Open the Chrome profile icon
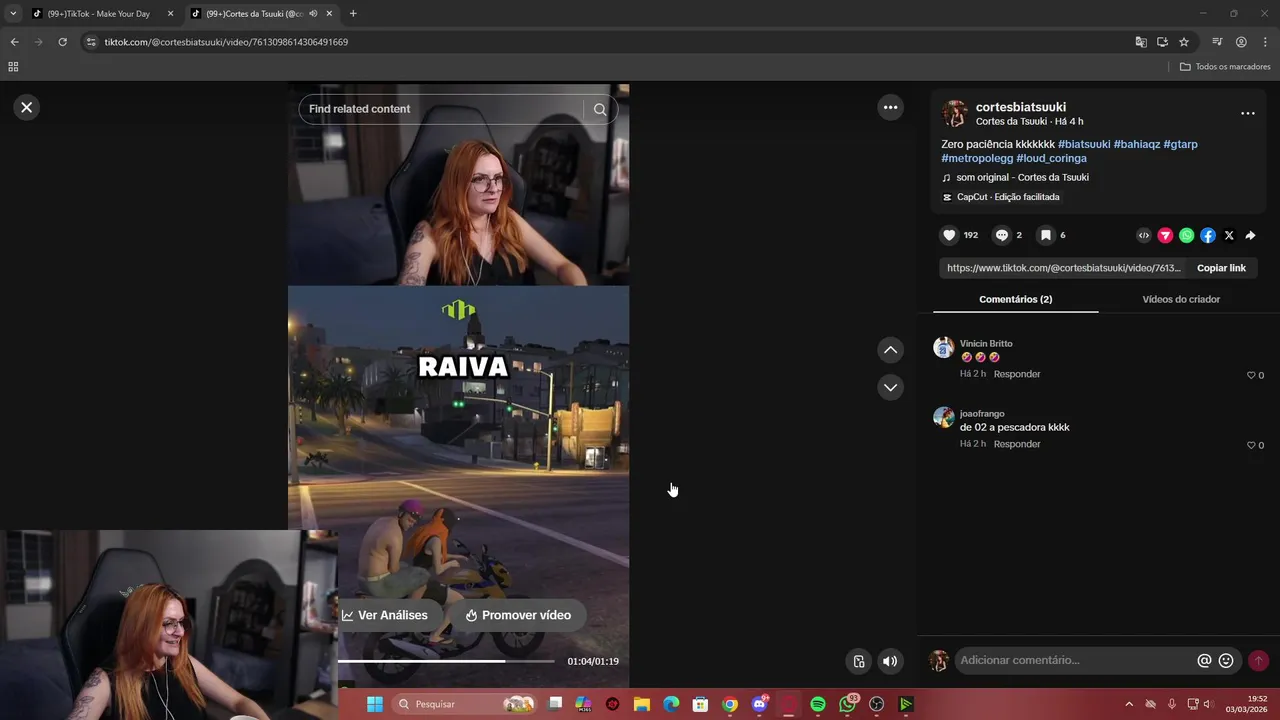The width and height of the screenshot is (1280, 720). (1241, 42)
